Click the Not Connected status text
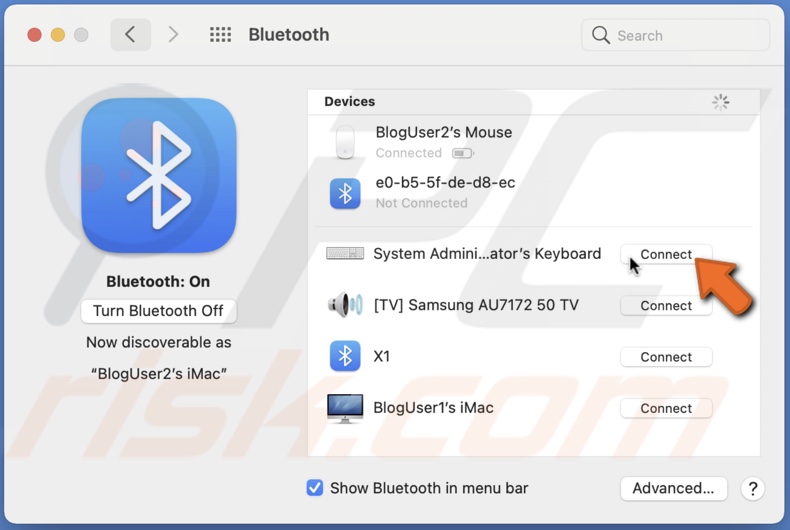The image size is (790, 530). point(422,203)
